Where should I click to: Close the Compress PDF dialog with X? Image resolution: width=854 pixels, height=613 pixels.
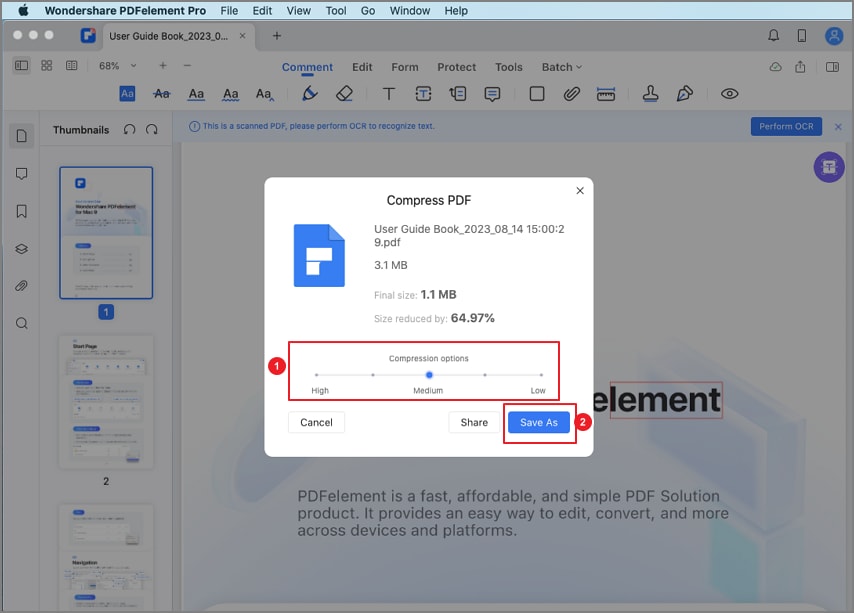580,191
